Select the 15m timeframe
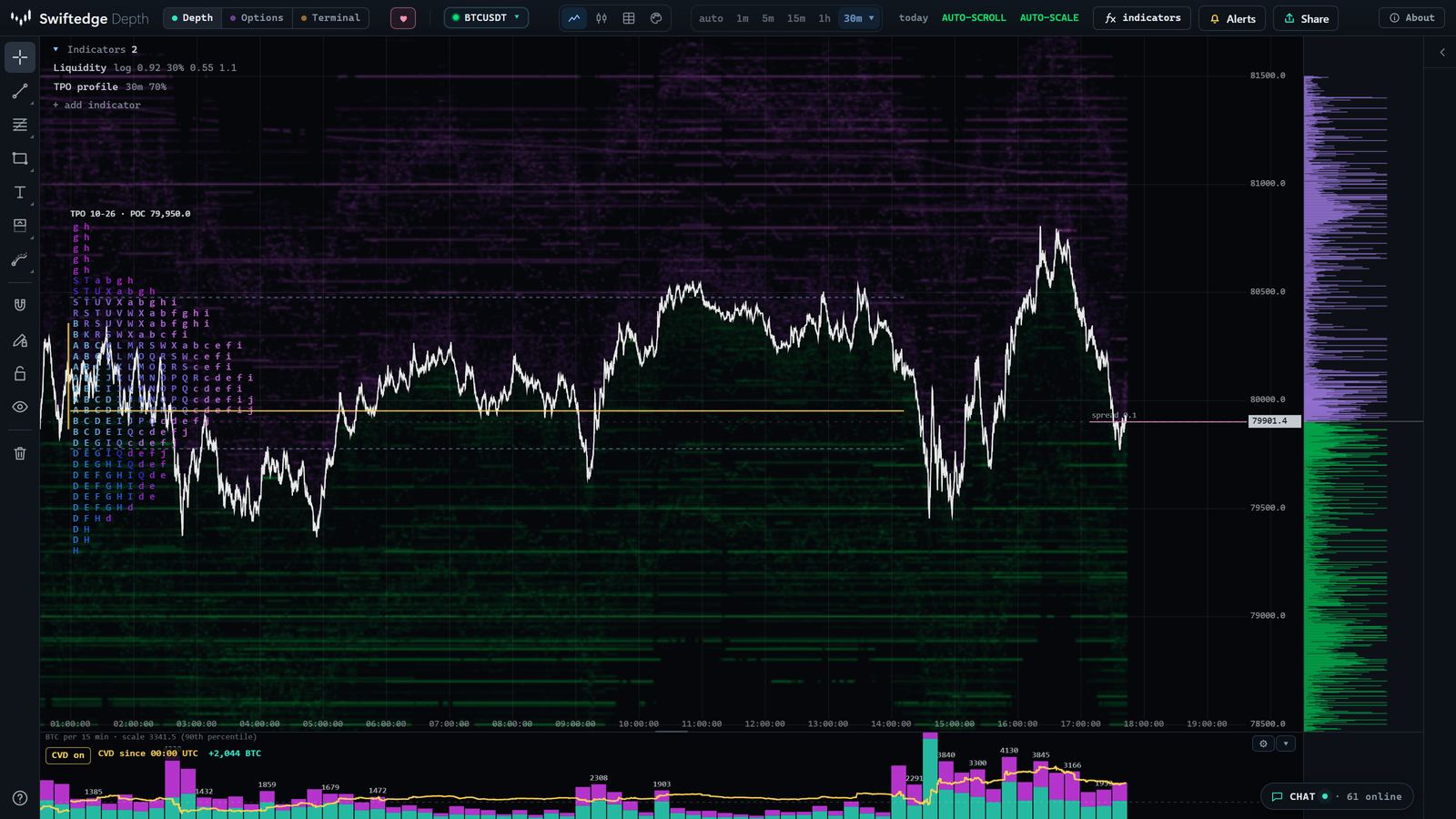 click(x=795, y=18)
